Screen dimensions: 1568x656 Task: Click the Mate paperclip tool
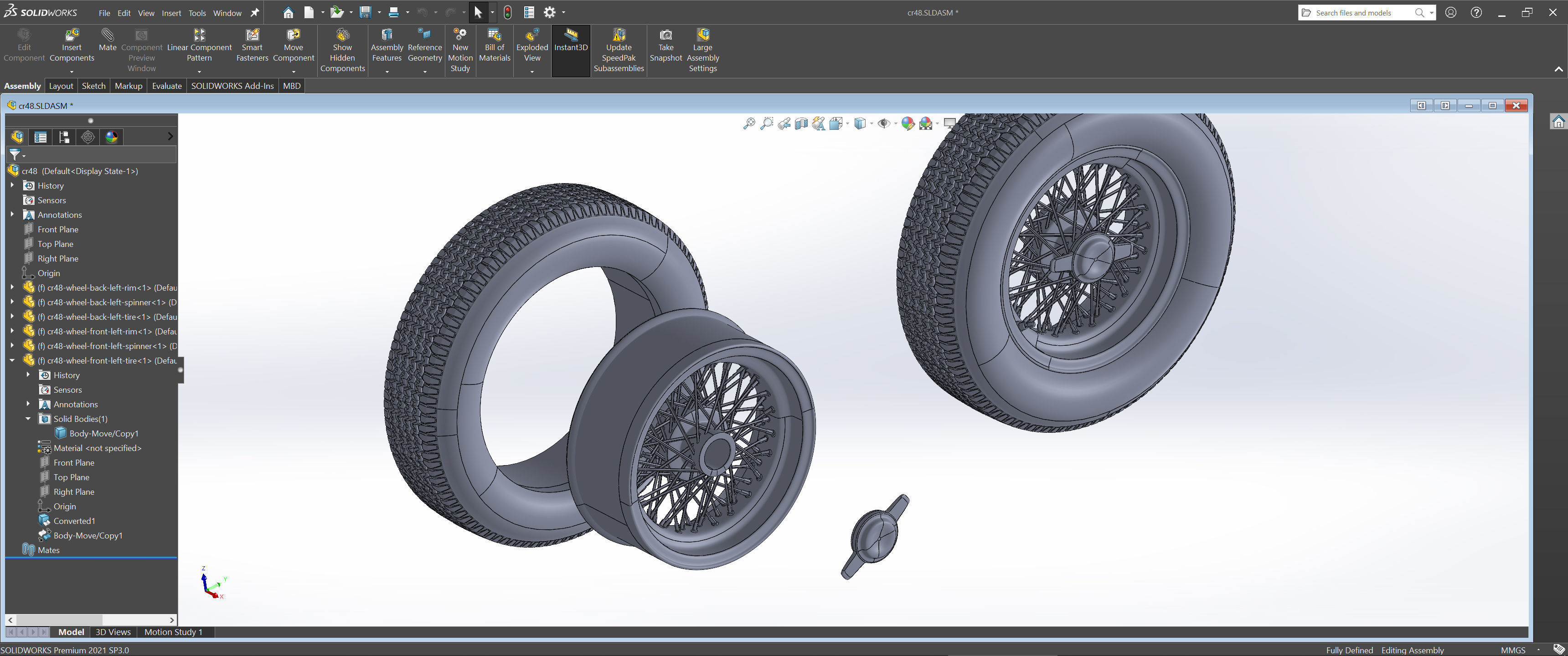tap(107, 40)
